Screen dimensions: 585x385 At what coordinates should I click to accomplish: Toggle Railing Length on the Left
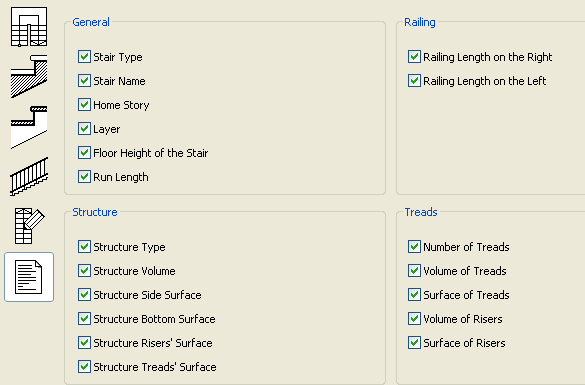pos(414,81)
